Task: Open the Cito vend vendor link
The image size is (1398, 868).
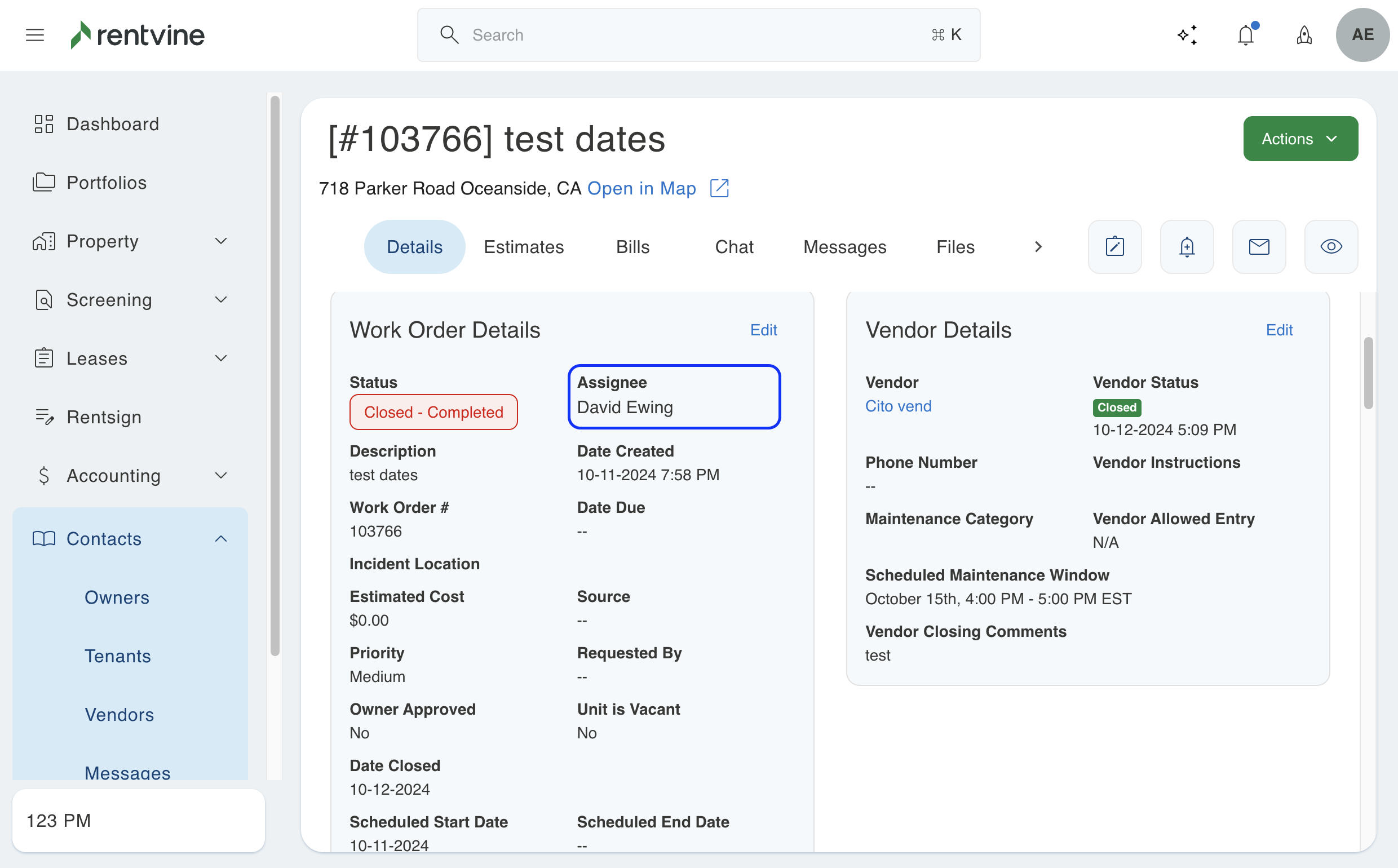Action: (x=898, y=406)
